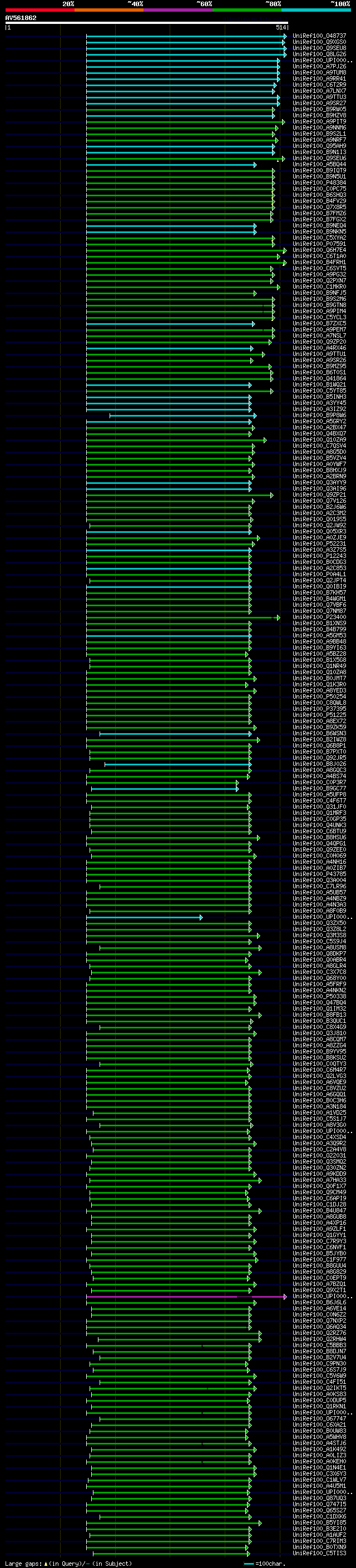Click the cyan alignment bar for UniRef100_A5BQ44
The image size is (356, 1568).
[171, 165]
